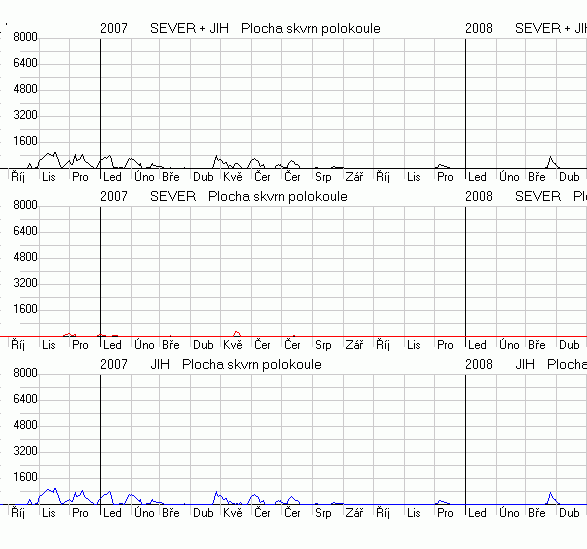Click 'SEVER + JIH' title text beside 2007
The image size is (587, 549).
point(189,28)
